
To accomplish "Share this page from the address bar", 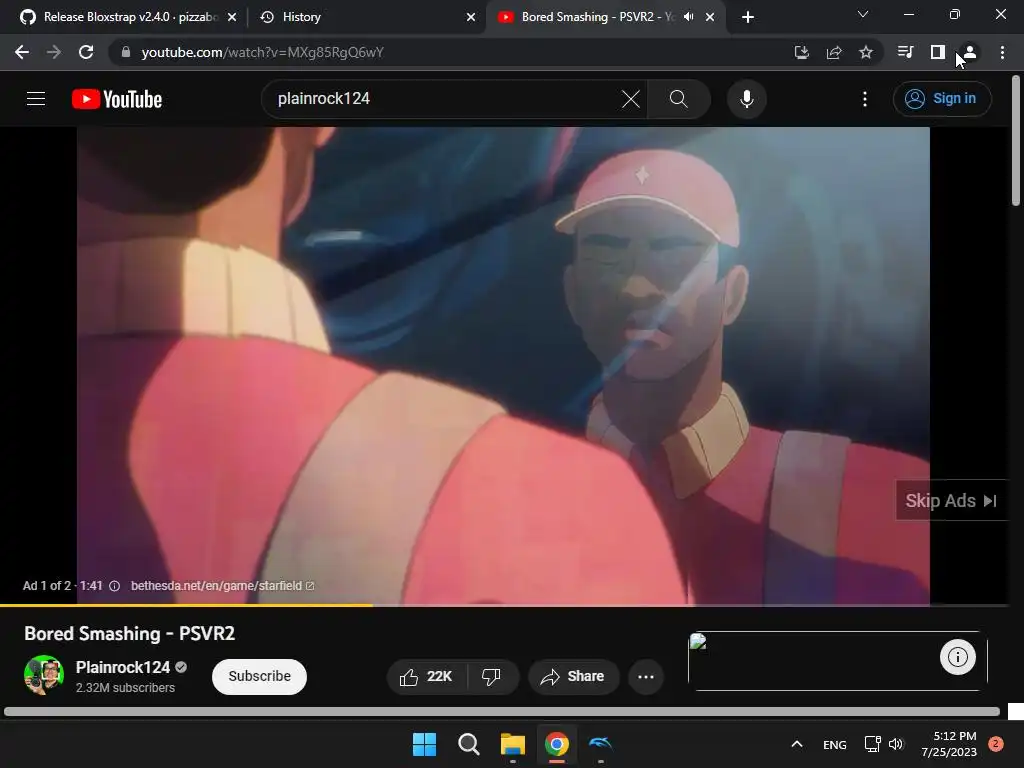I will point(834,52).
